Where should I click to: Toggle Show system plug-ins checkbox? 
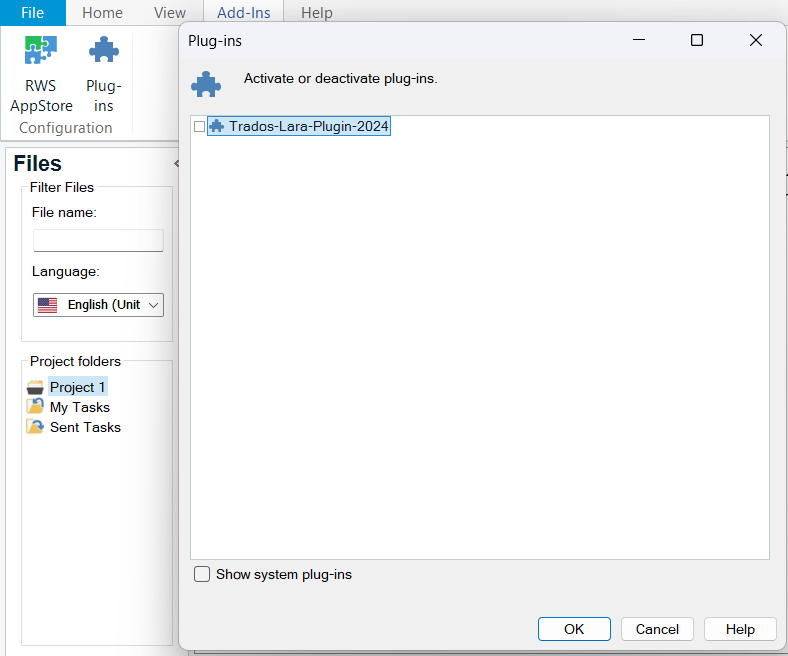pos(202,574)
